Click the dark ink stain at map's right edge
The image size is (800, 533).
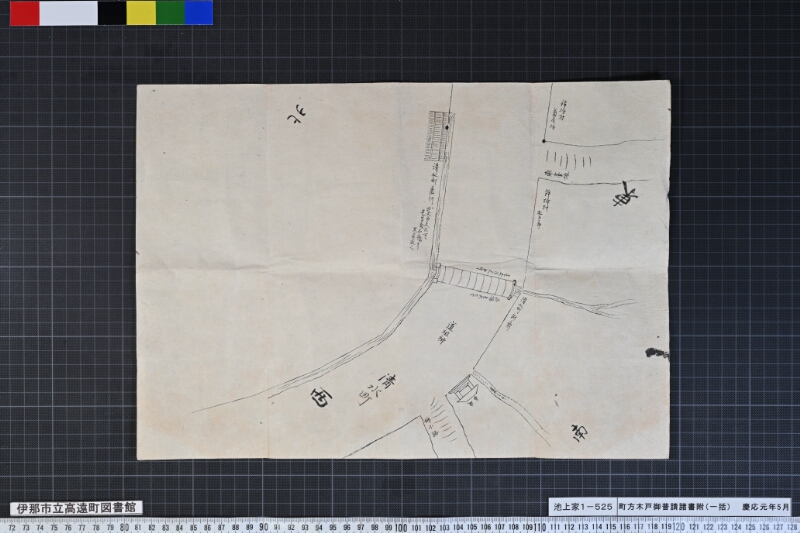(x=657, y=353)
